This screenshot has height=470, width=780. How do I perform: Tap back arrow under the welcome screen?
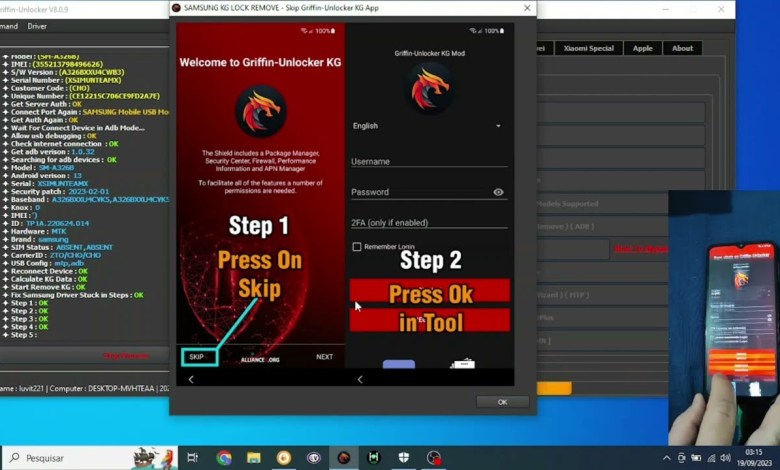tap(191, 379)
